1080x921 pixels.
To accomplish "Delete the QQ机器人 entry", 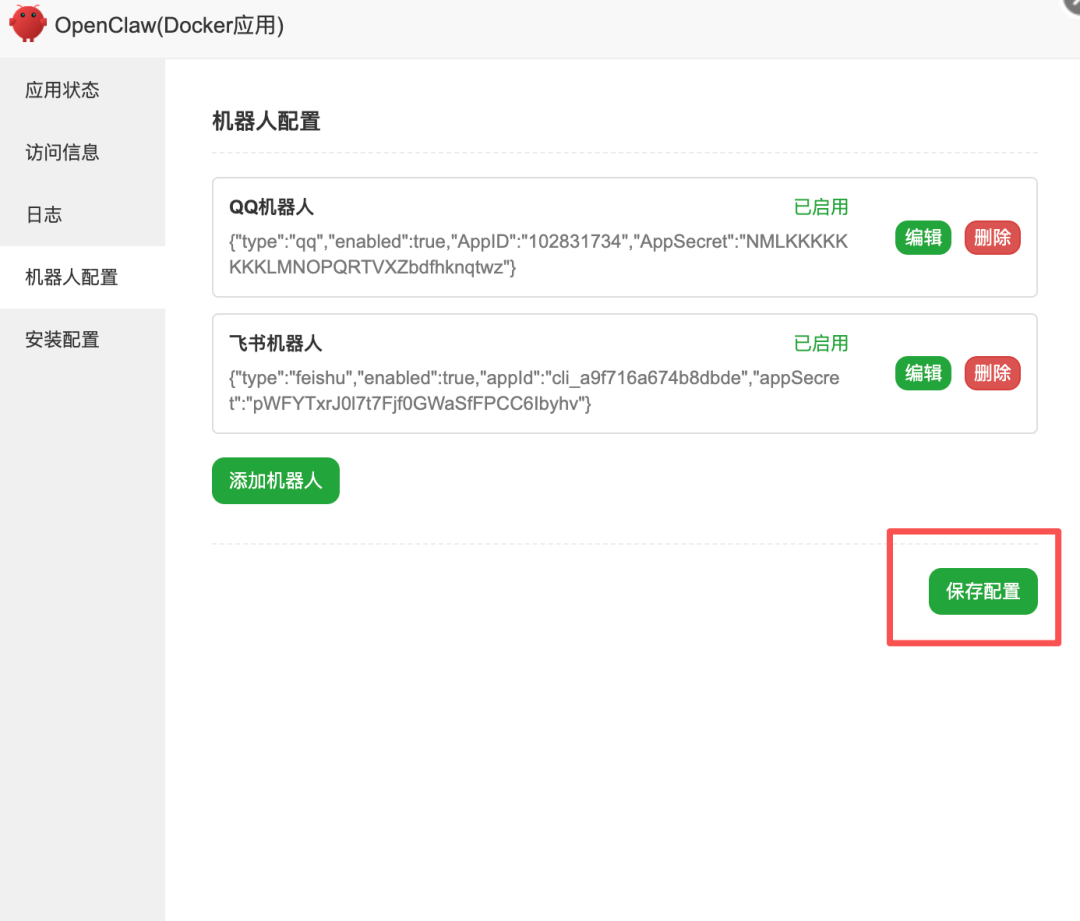I will tap(992, 238).
